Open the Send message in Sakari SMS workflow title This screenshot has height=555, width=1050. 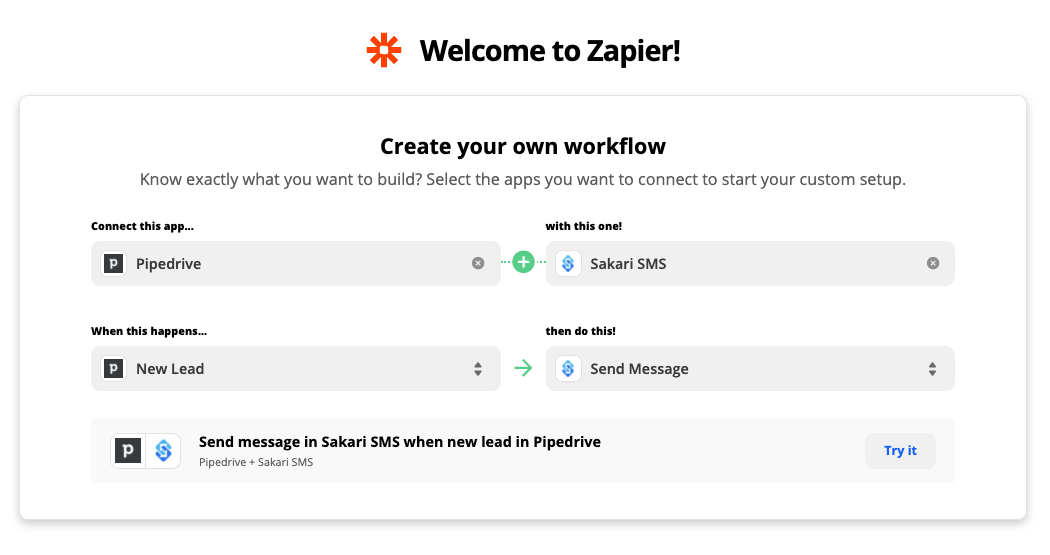tap(400, 442)
